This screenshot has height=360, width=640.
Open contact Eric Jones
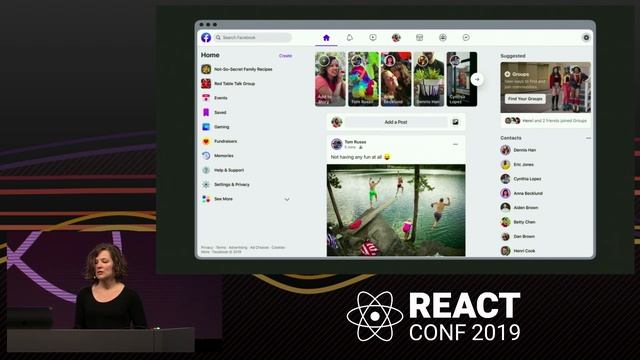pos(523,164)
